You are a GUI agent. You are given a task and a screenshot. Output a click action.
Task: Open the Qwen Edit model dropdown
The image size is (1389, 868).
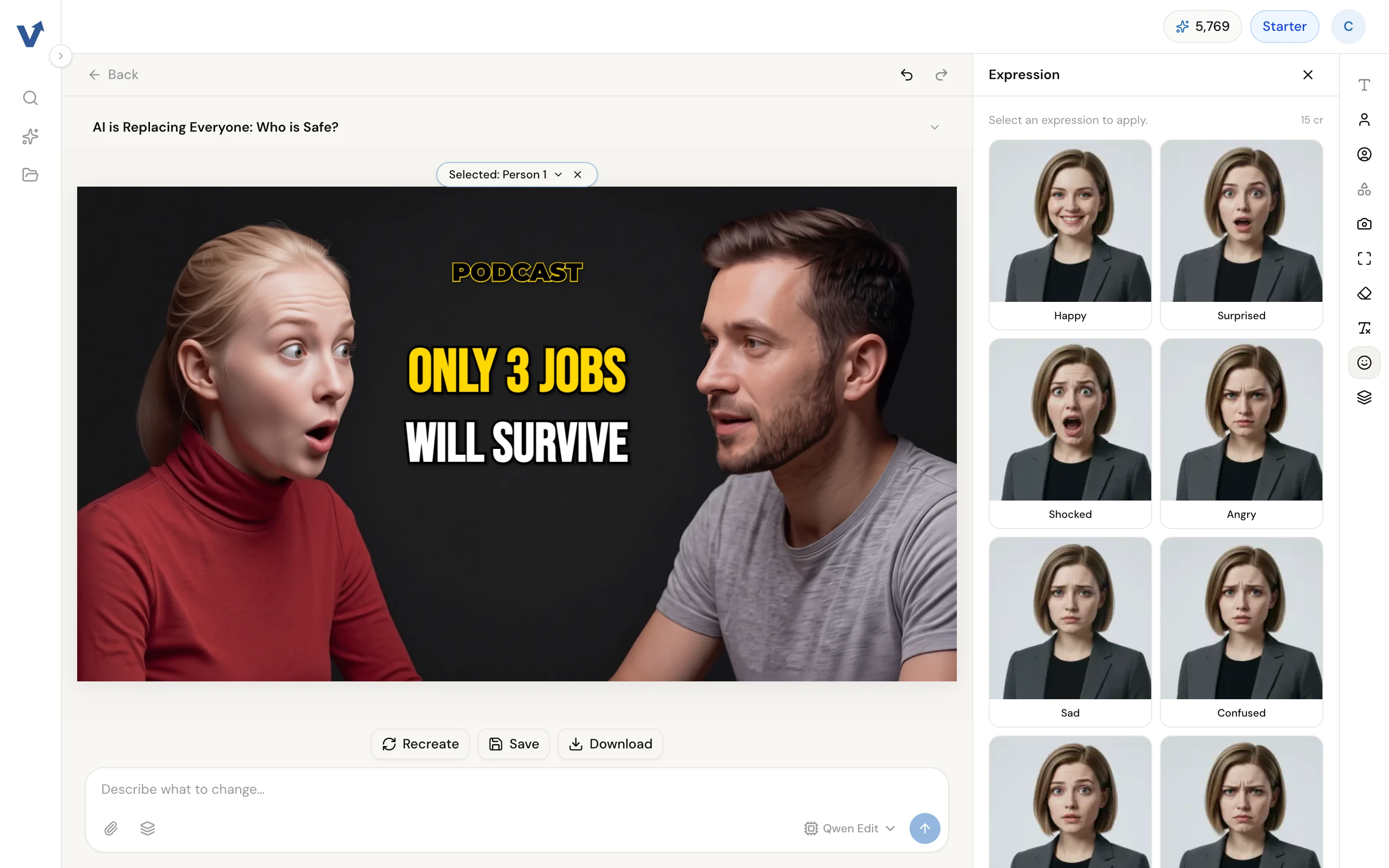click(849, 828)
